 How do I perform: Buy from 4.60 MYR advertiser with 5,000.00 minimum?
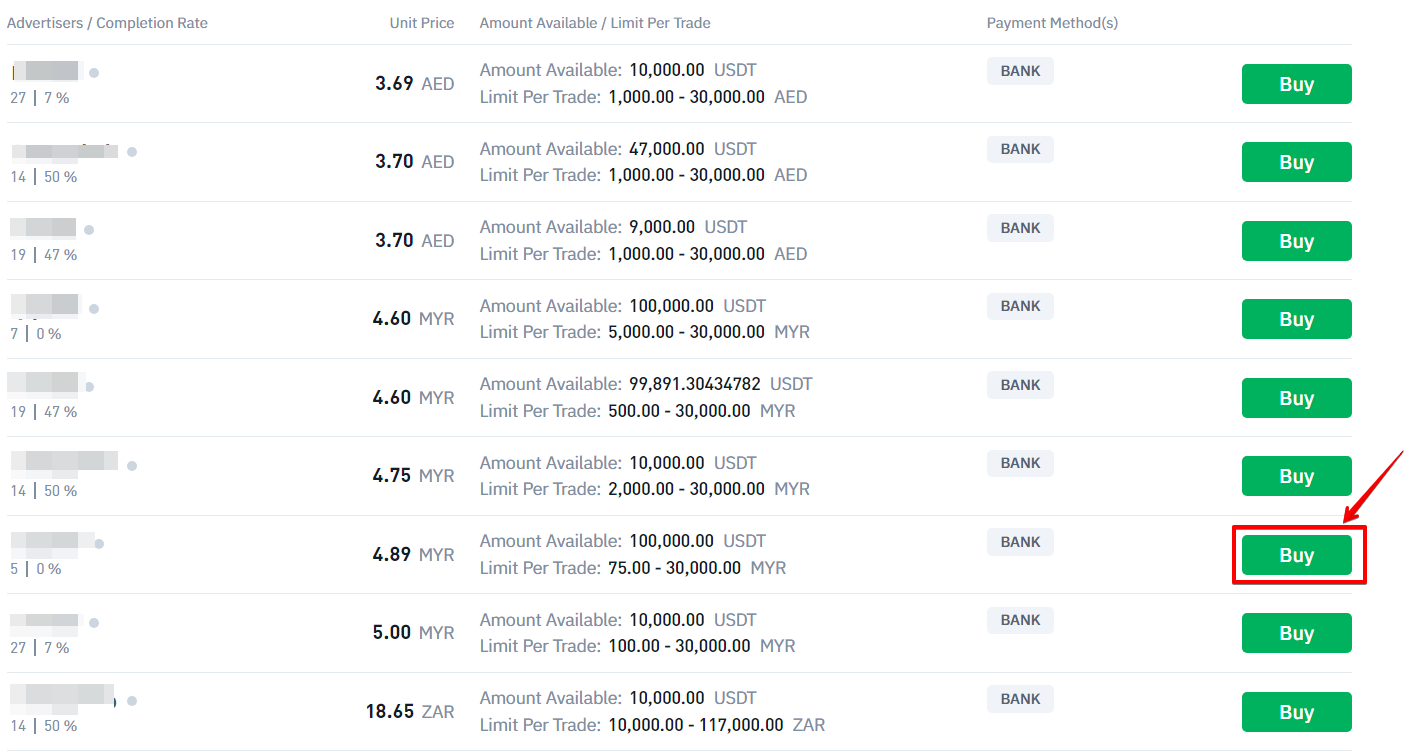click(x=1296, y=319)
